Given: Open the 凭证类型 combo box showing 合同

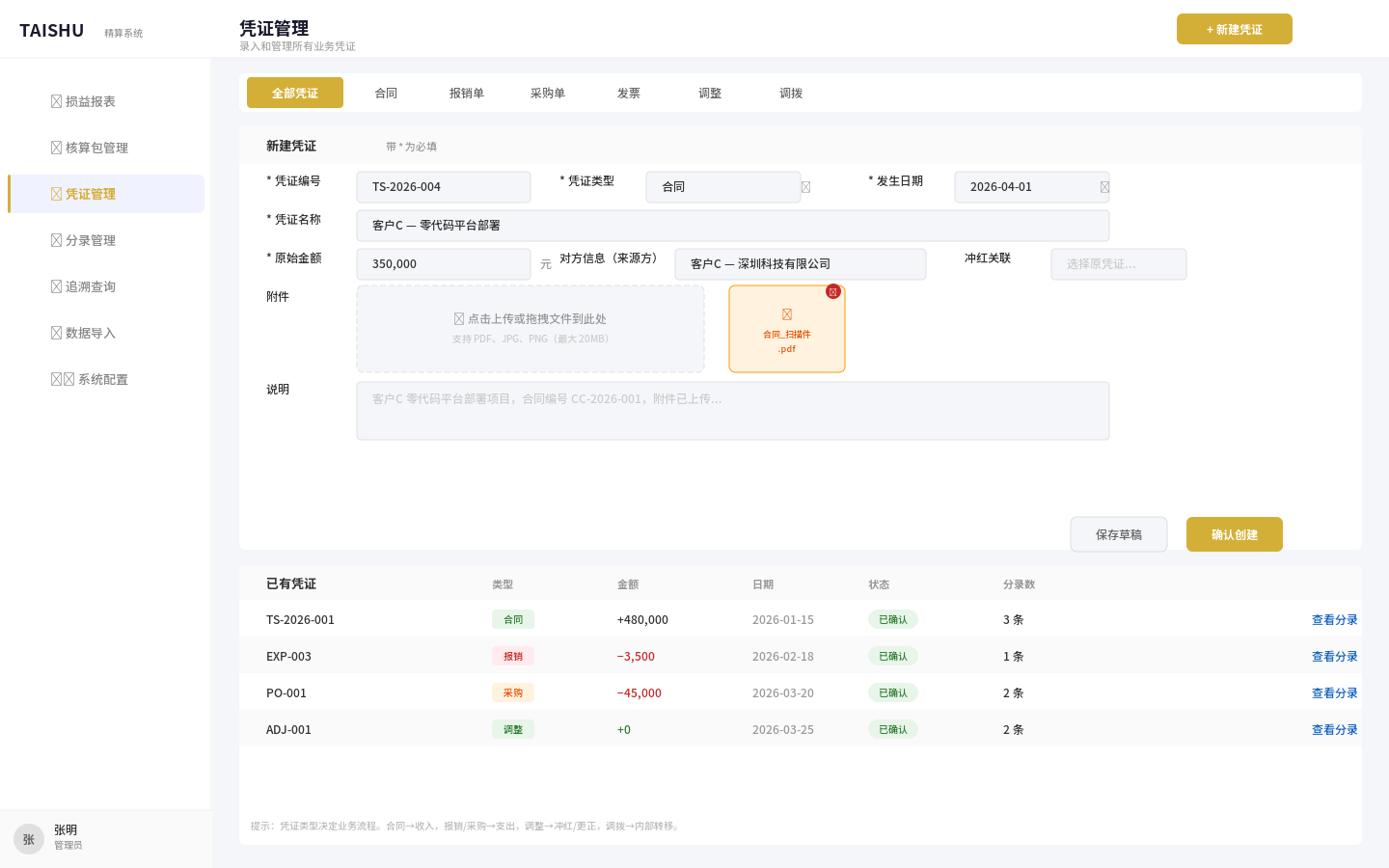Looking at the screenshot, I should click(723, 187).
